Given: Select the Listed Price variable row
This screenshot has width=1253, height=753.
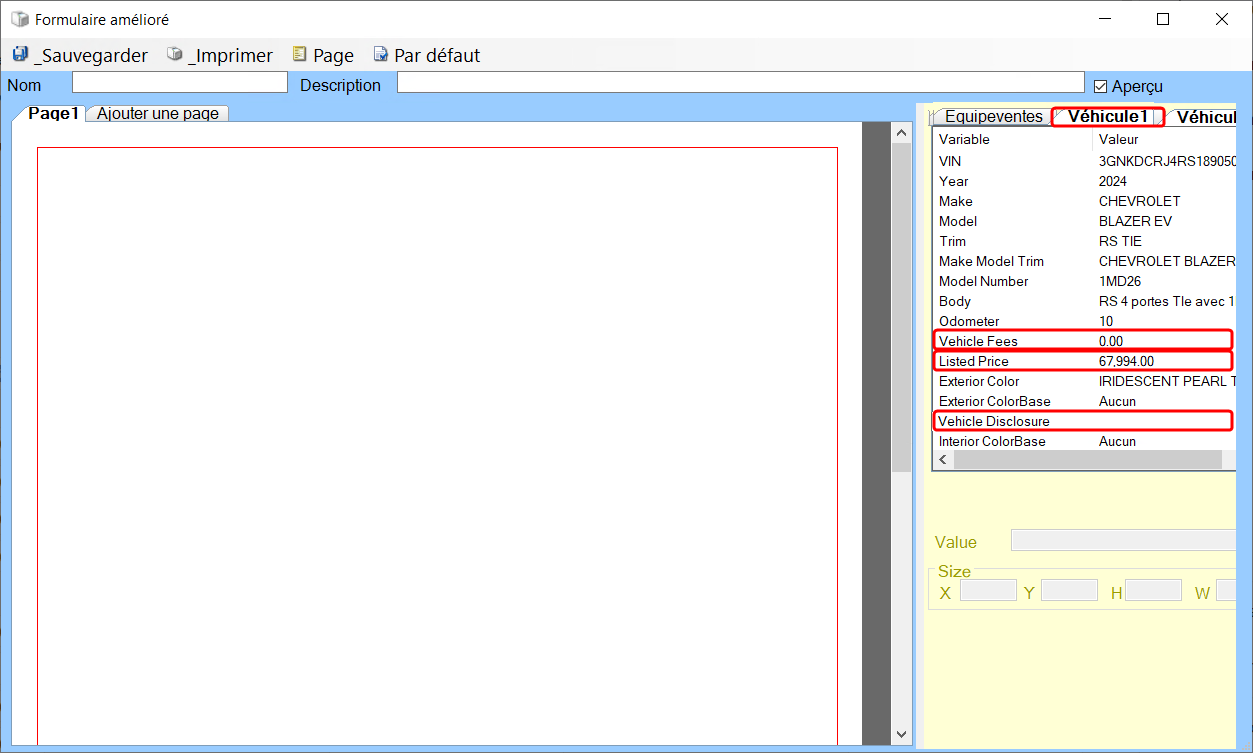Looking at the screenshot, I should [1082, 361].
